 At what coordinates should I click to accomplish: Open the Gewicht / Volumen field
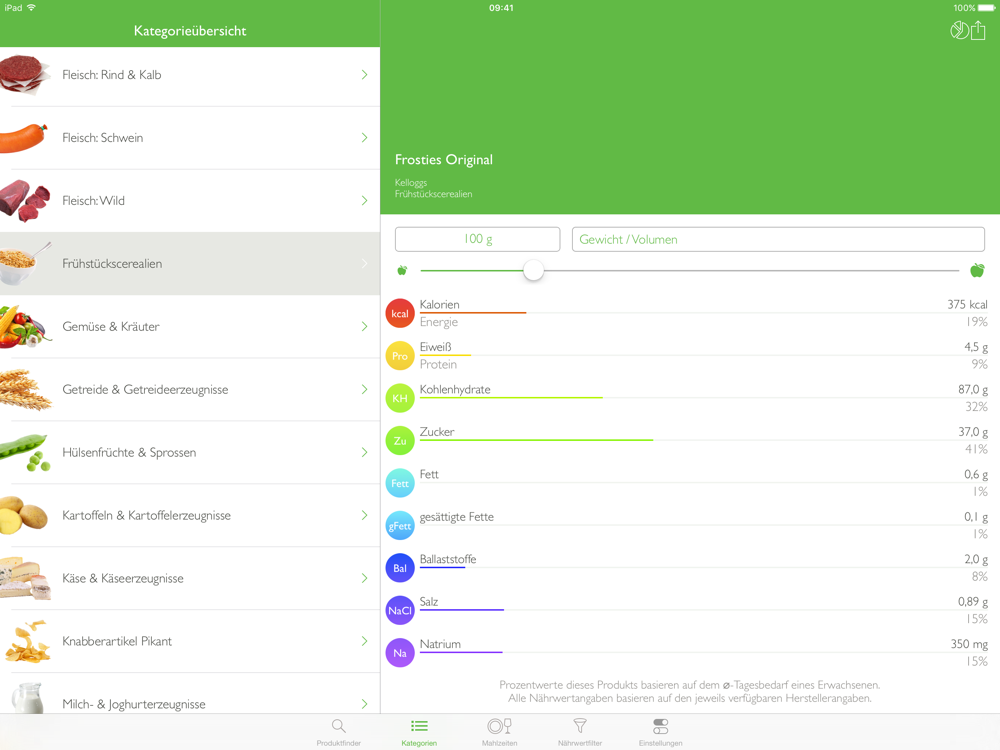coord(778,239)
